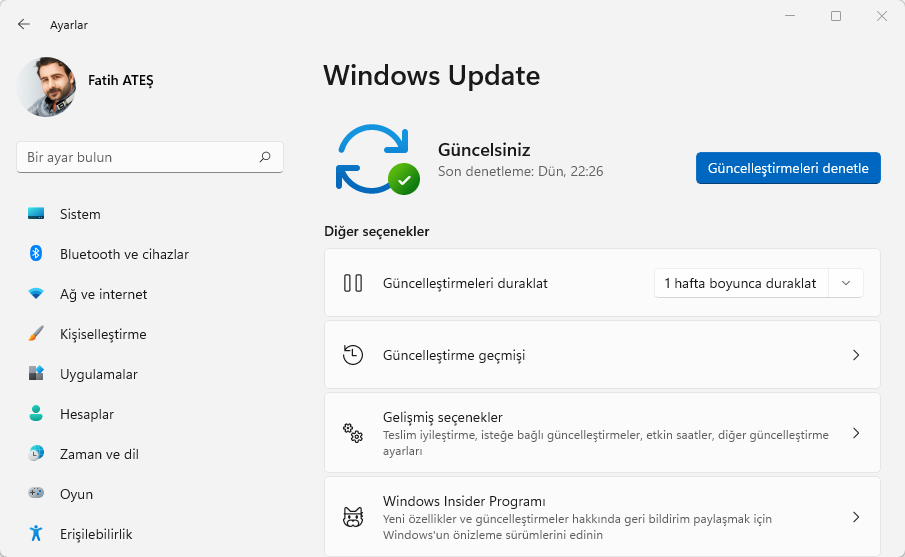Screen dimensions: 905x557
Task: Expand the pause duration dropdown arrow
Action: tap(846, 283)
